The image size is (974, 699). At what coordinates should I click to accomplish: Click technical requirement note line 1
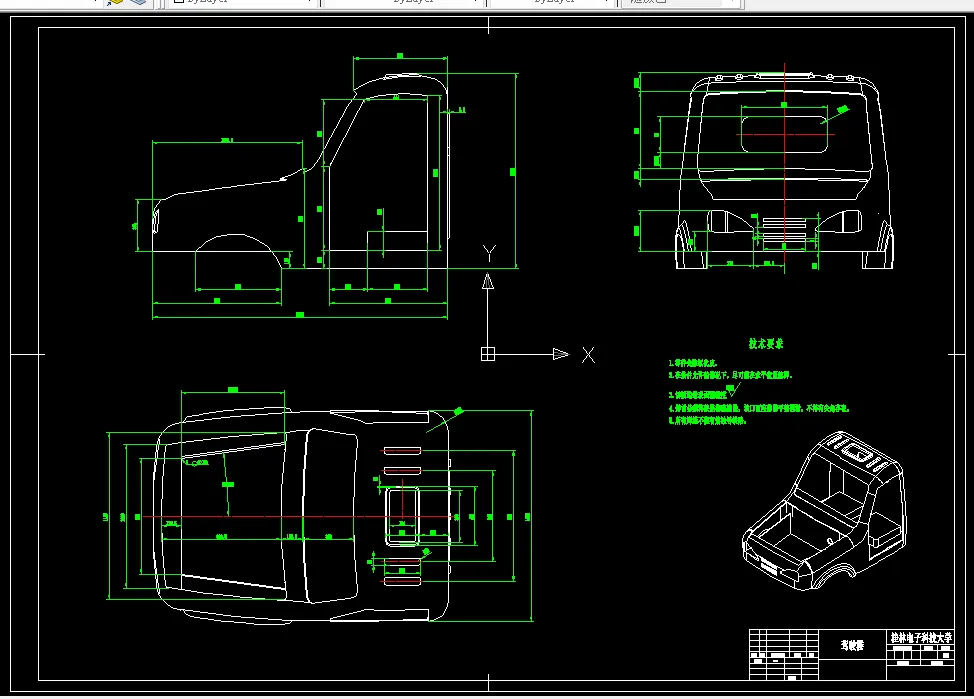(x=693, y=363)
